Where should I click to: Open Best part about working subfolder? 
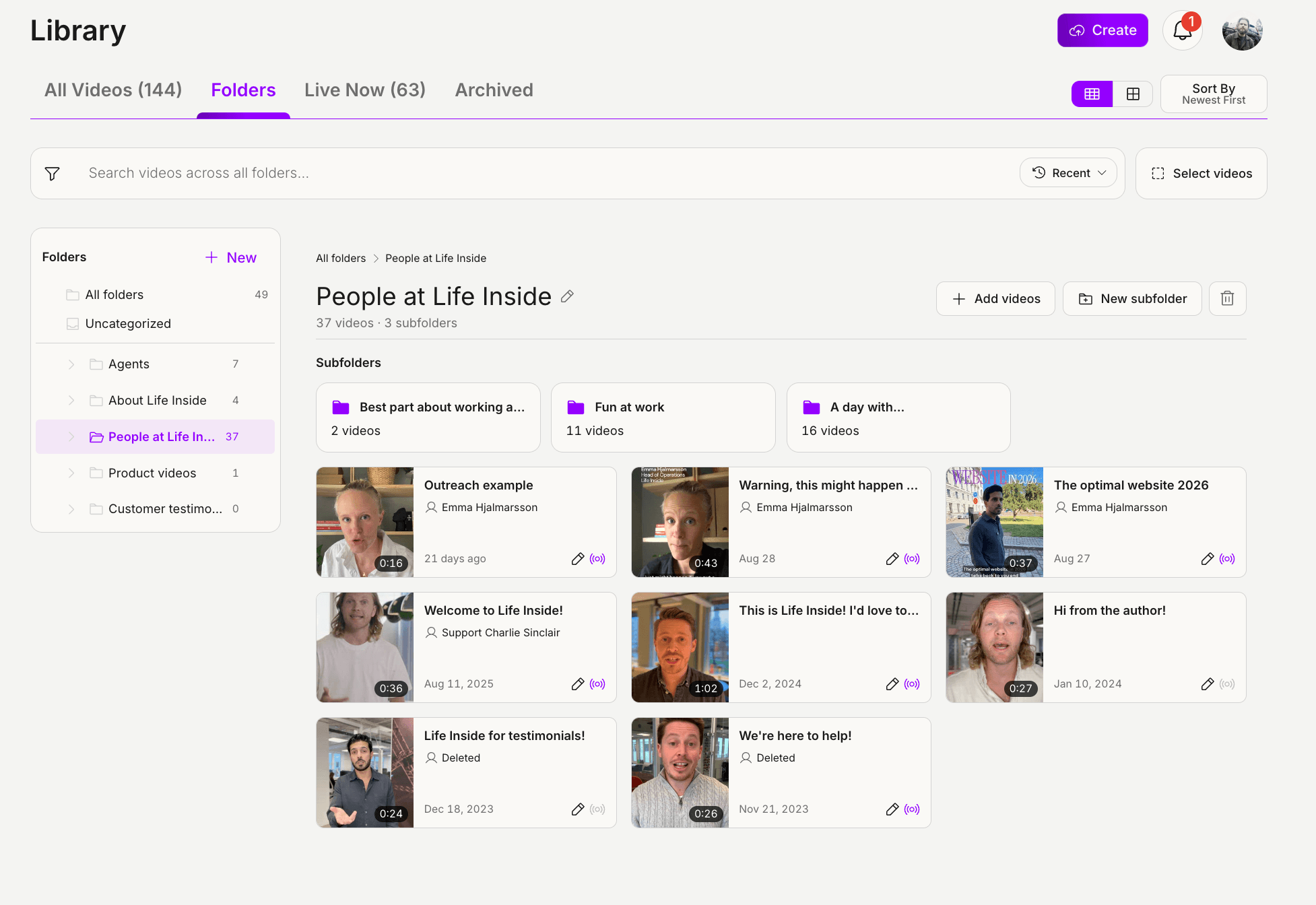pos(428,417)
